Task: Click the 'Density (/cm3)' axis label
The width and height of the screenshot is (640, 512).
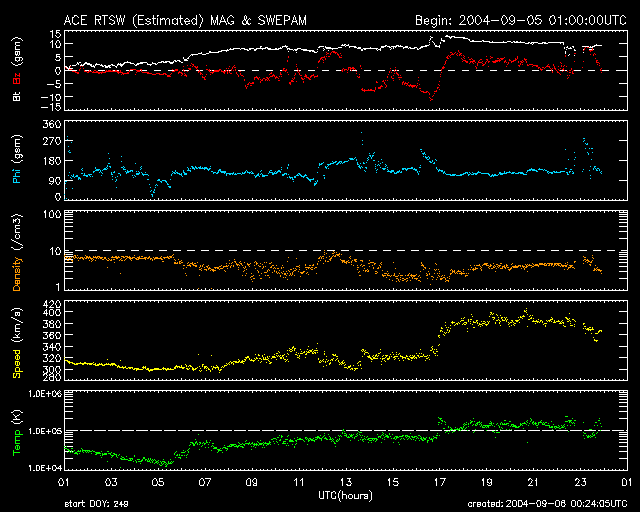Action: [17, 252]
